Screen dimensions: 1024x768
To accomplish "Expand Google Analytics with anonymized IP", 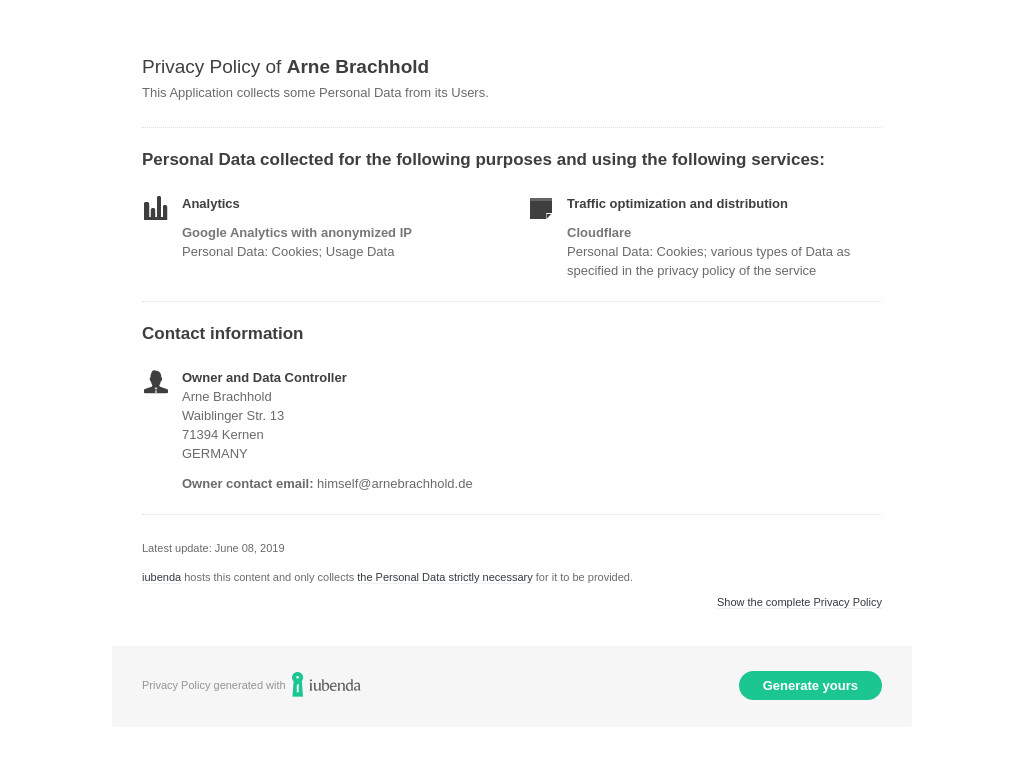I will coord(296,232).
